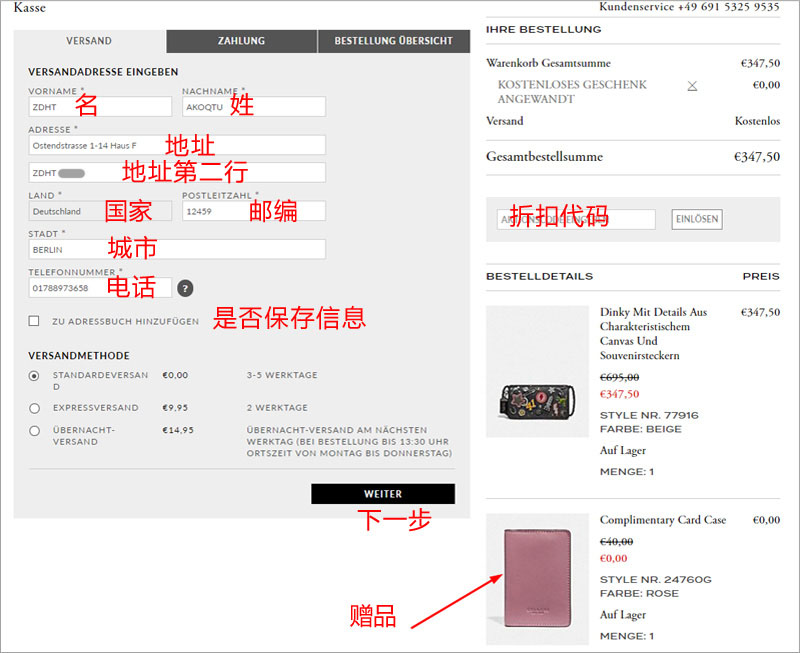Go to Bestellung Übersicht tab
Screen dimensions: 800x653
pyautogui.click(x=393, y=41)
